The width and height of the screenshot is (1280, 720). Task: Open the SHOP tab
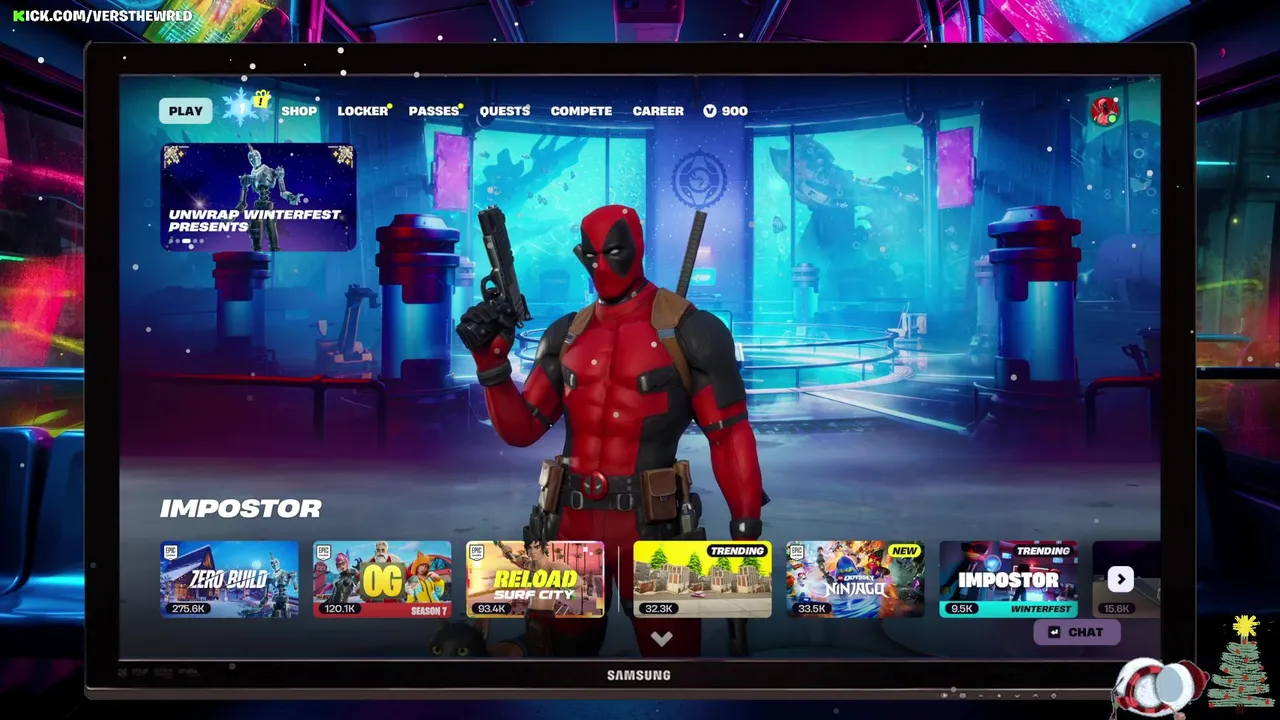[299, 111]
